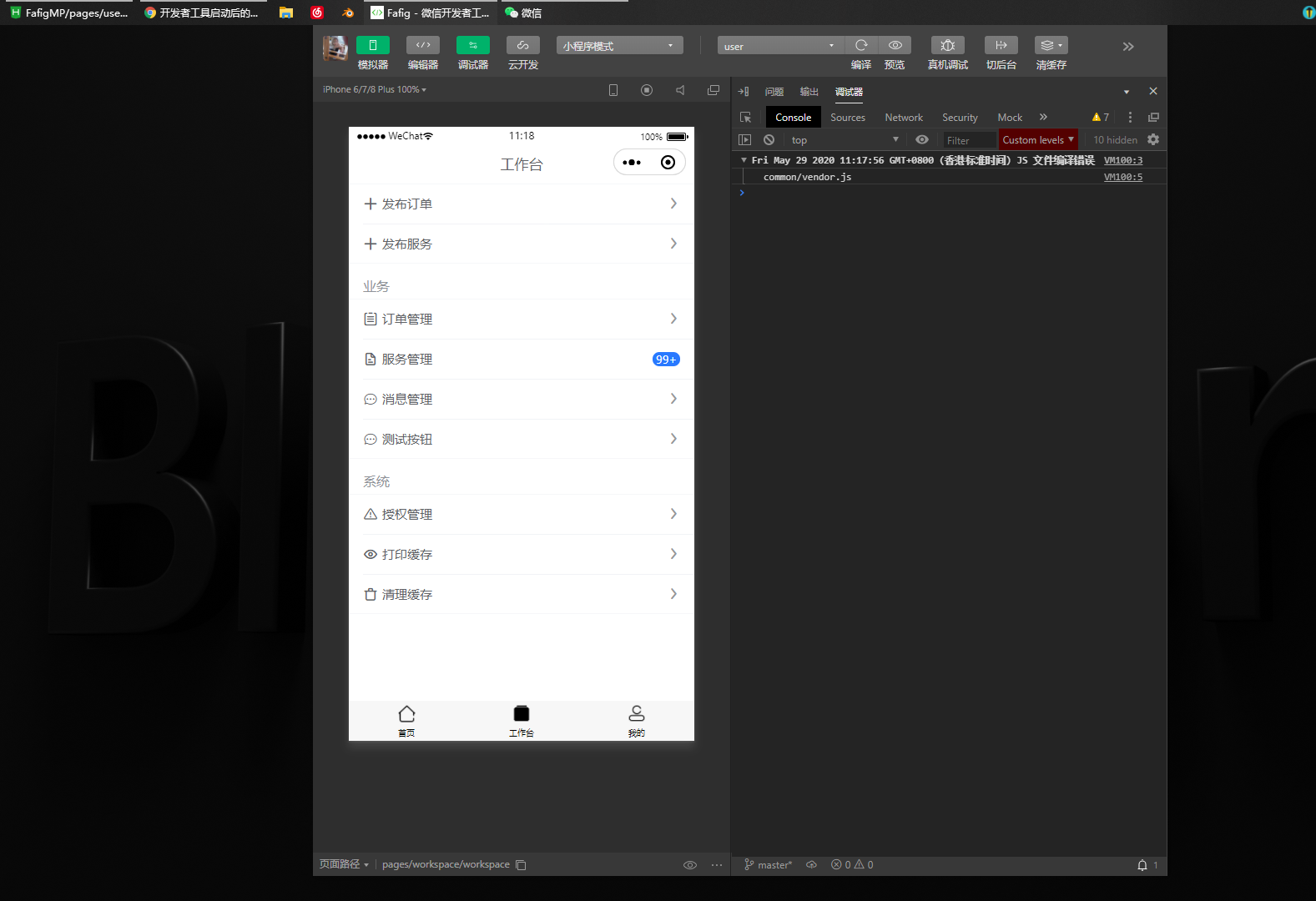Toggle debugger panel dock side icon
The width and height of the screenshot is (1316, 901).
(744, 92)
